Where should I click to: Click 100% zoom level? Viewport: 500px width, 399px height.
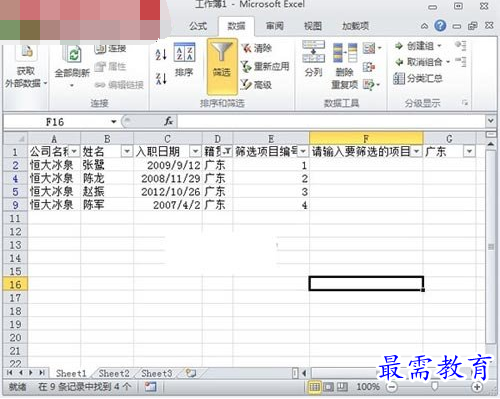368,387
